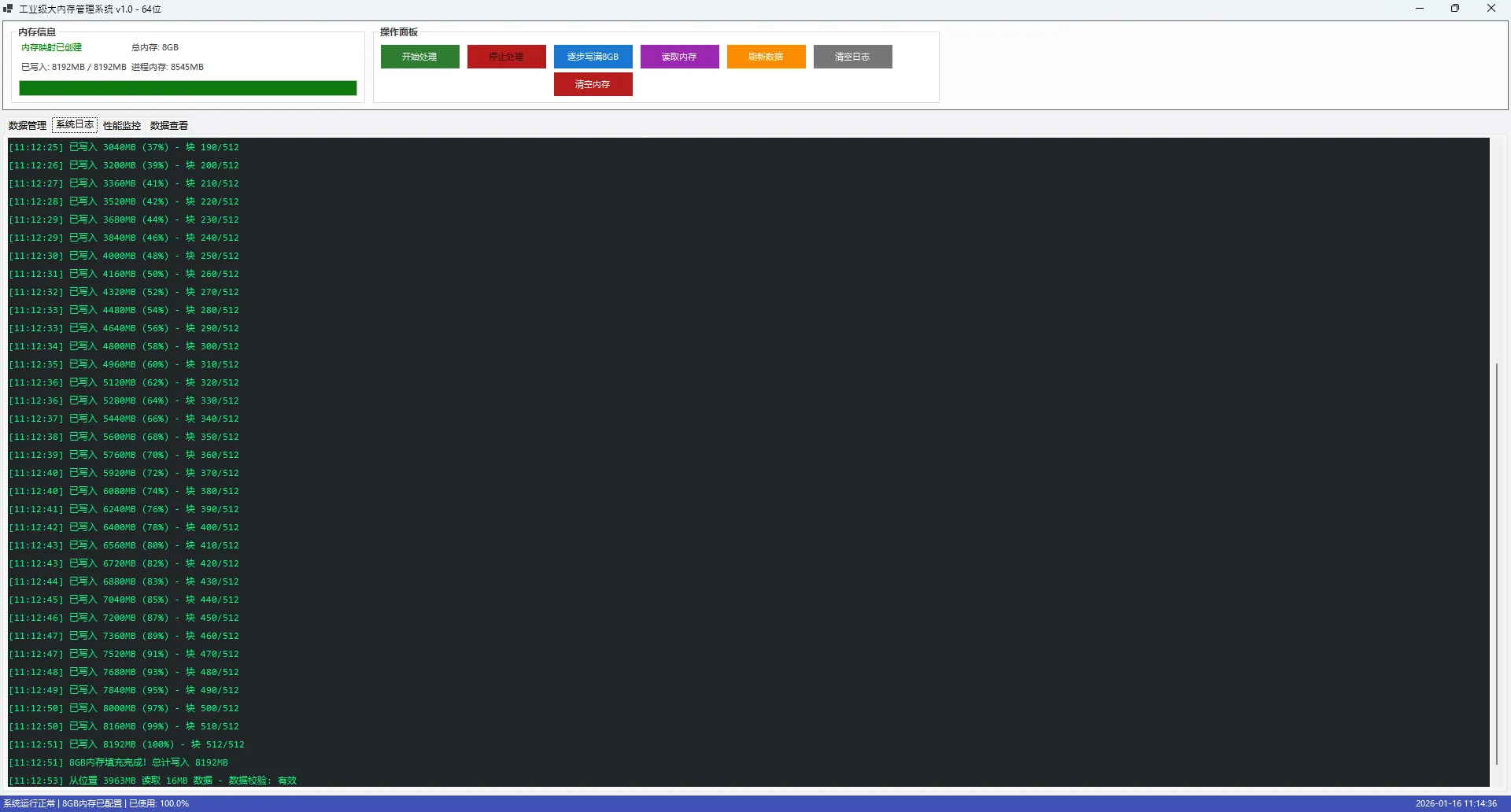Switch to the 数据管理 tab
This screenshot has height=812, width=1511.
click(x=28, y=126)
